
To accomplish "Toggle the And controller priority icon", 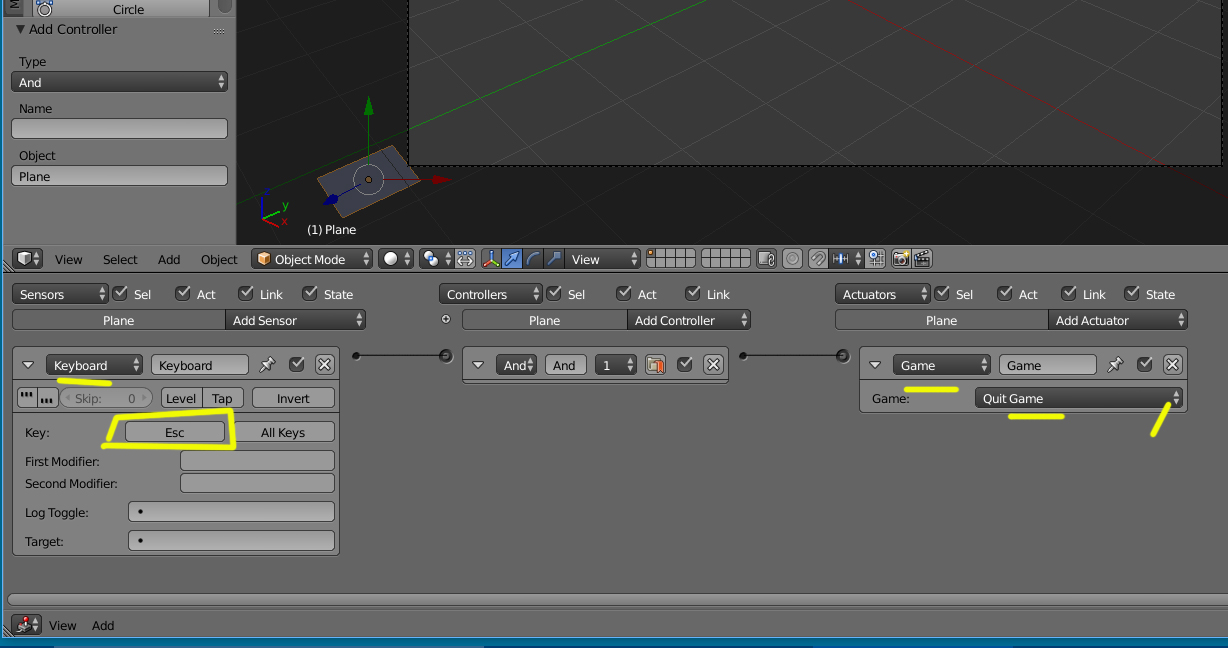I will (x=656, y=365).
